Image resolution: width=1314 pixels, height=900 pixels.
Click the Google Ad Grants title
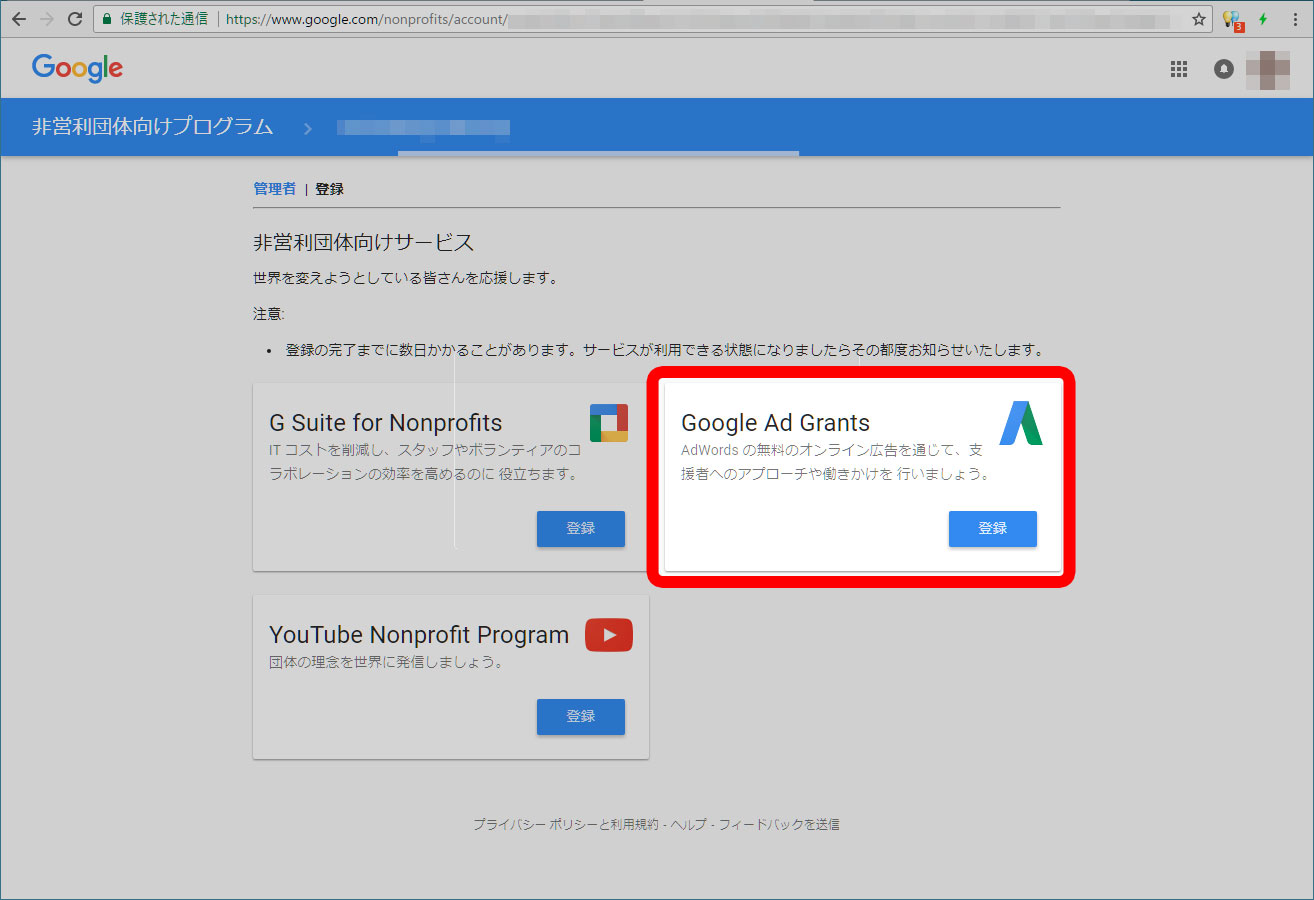pos(776,422)
